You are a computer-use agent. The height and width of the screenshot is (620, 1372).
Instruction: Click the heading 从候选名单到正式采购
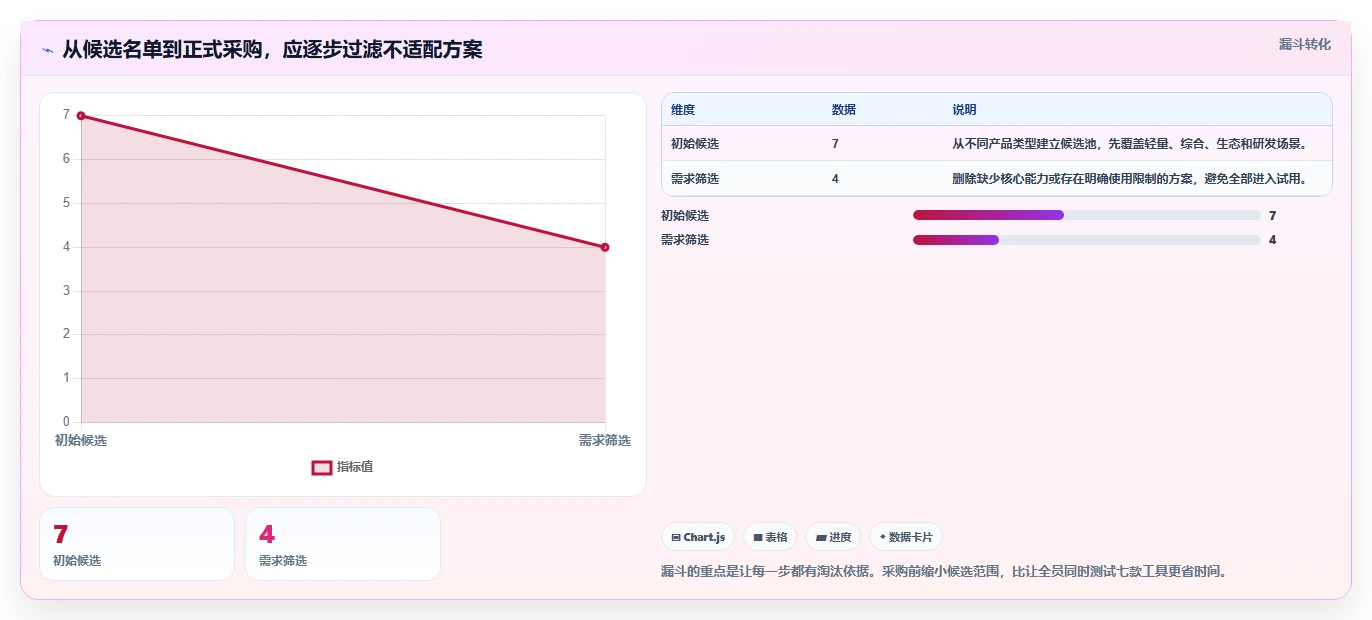click(x=272, y=49)
